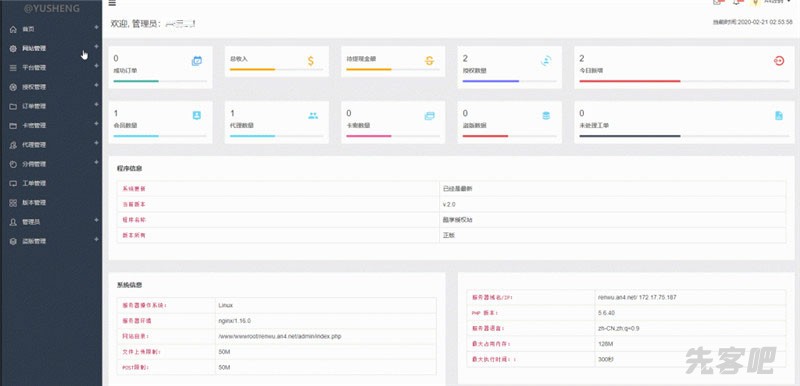Click the version value 'v 2.0'
The height and width of the screenshot is (386, 800).
pyautogui.click(x=449, y=204)
